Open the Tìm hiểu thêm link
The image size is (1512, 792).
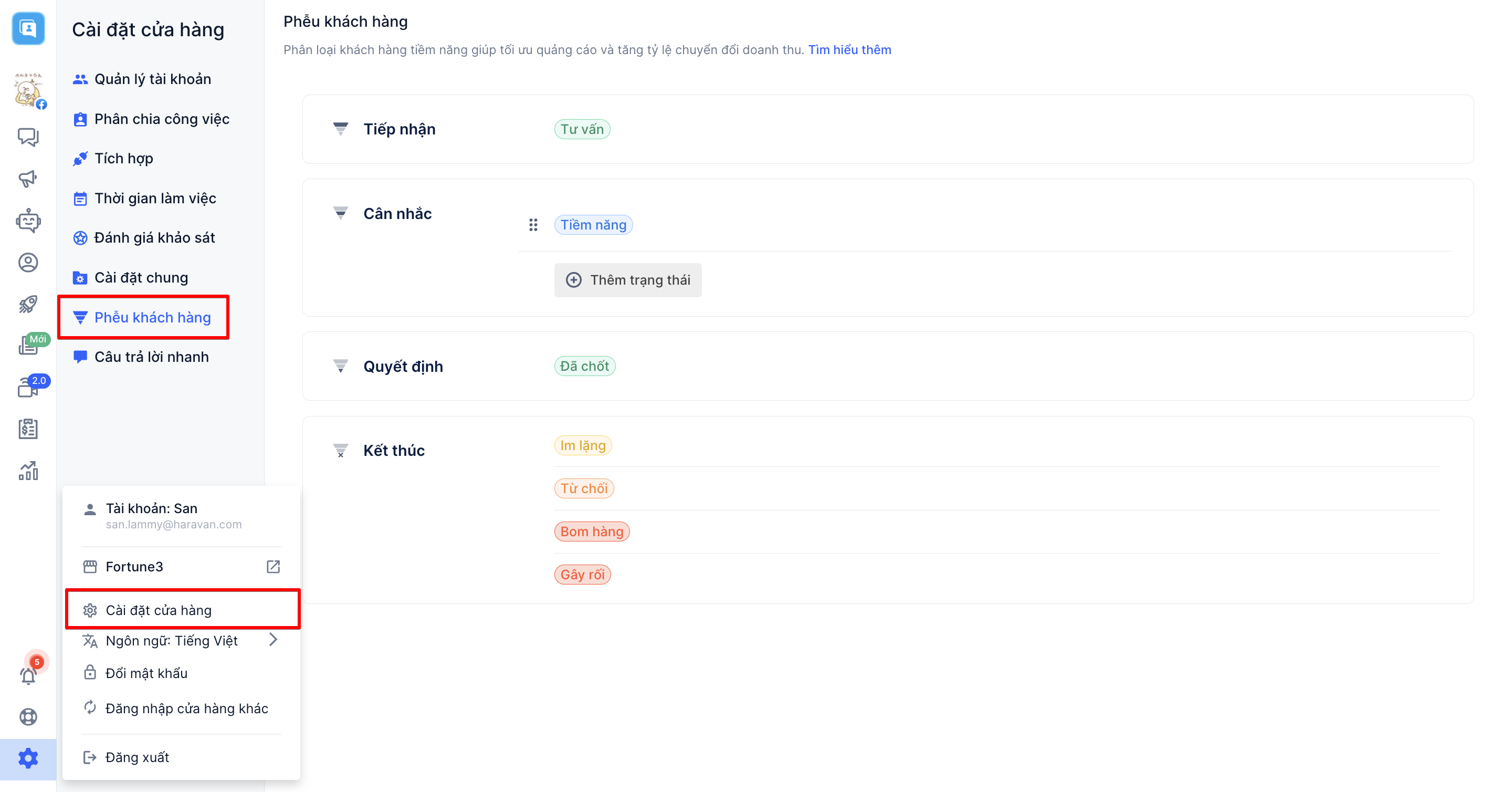pos(849,50)
